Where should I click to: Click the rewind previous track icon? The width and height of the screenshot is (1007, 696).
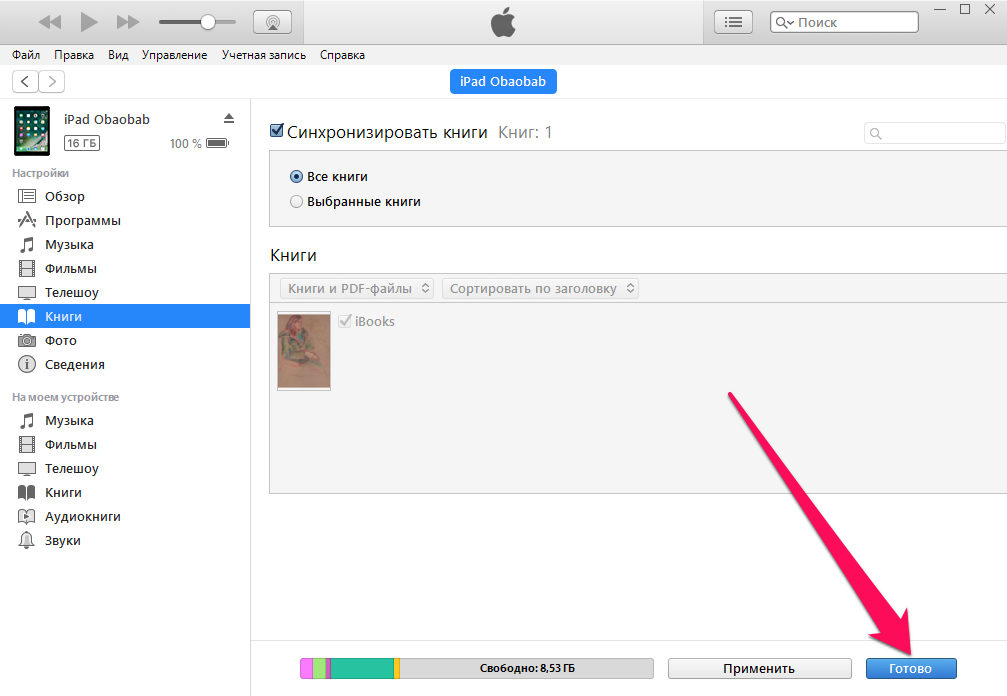click(49, 22)
